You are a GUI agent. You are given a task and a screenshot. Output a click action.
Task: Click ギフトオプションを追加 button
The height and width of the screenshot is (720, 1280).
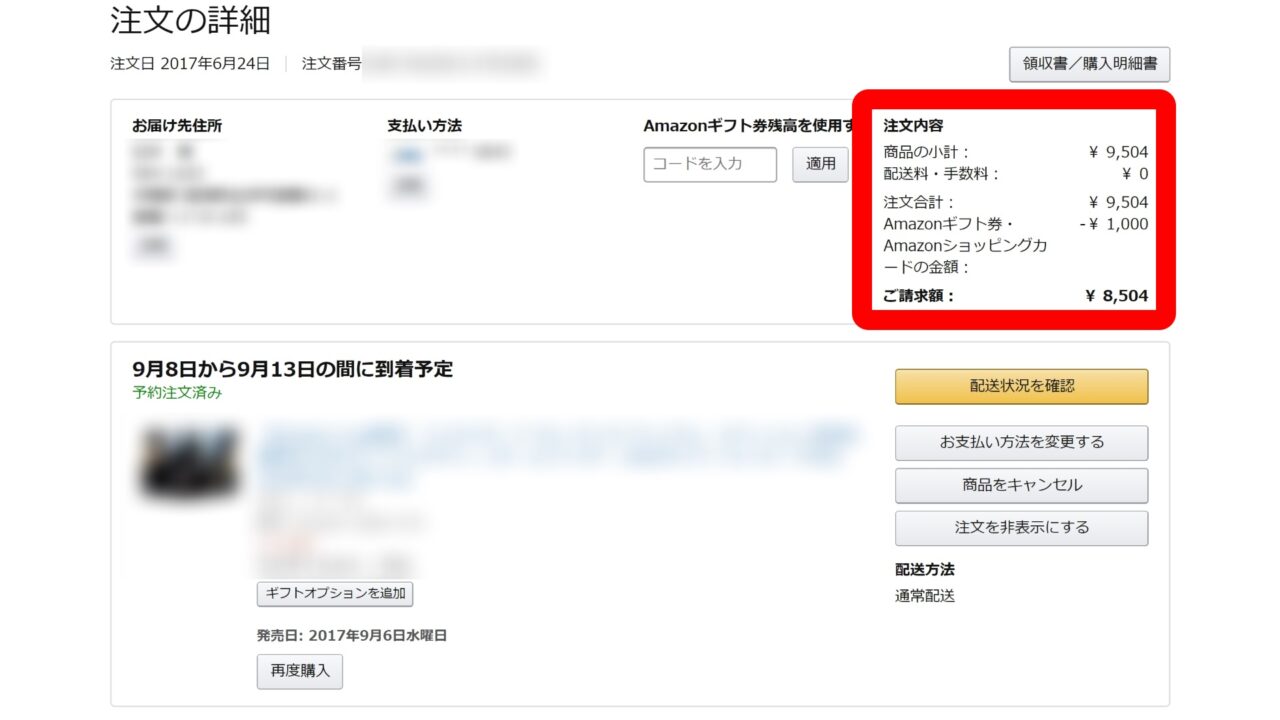335,593
